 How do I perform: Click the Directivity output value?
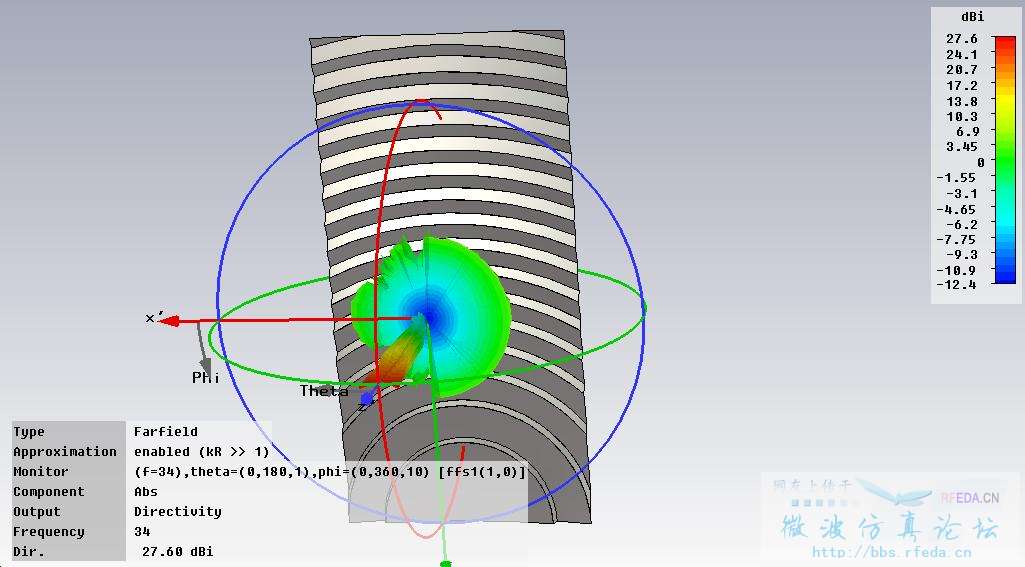point(178,511)
